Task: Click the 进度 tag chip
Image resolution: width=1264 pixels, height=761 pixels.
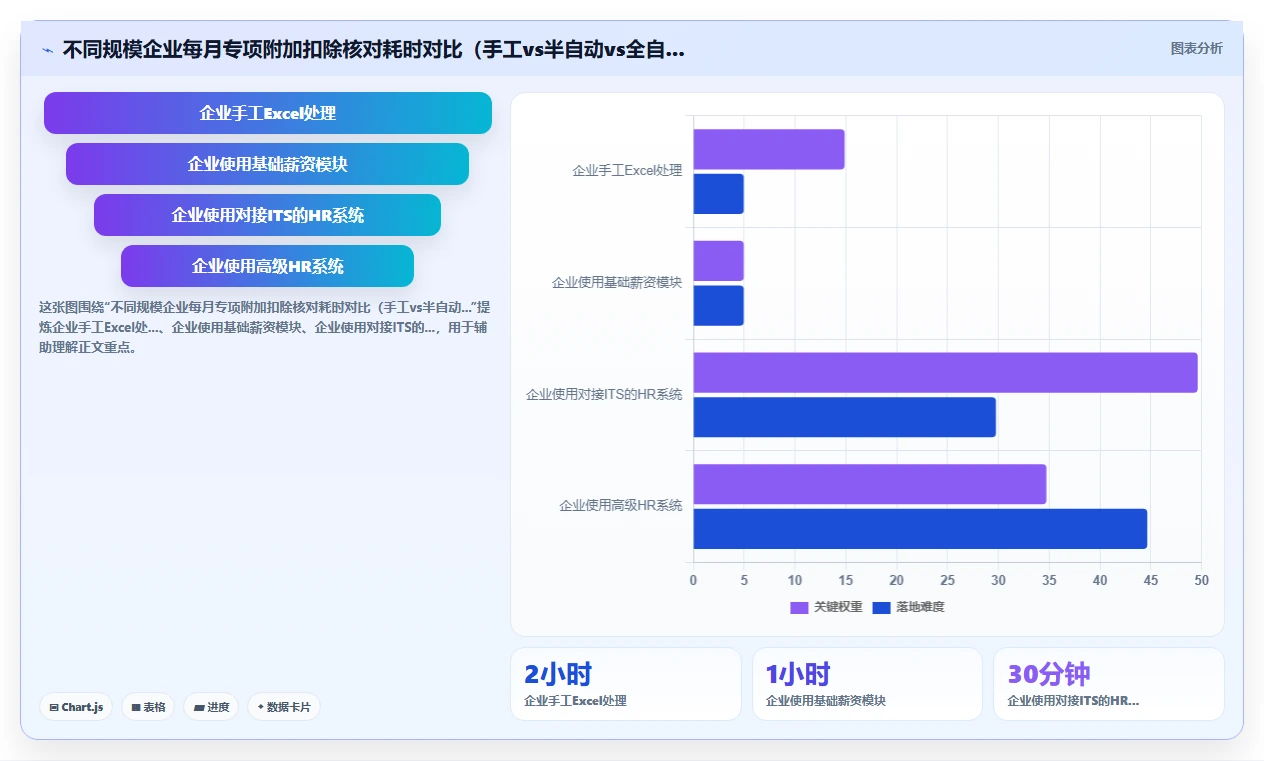Action: [211, 707]
